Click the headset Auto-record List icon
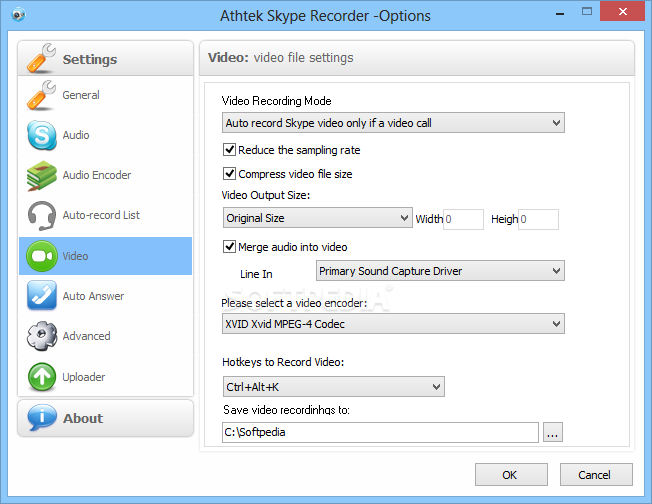652x504 pixels. point(42,215)
